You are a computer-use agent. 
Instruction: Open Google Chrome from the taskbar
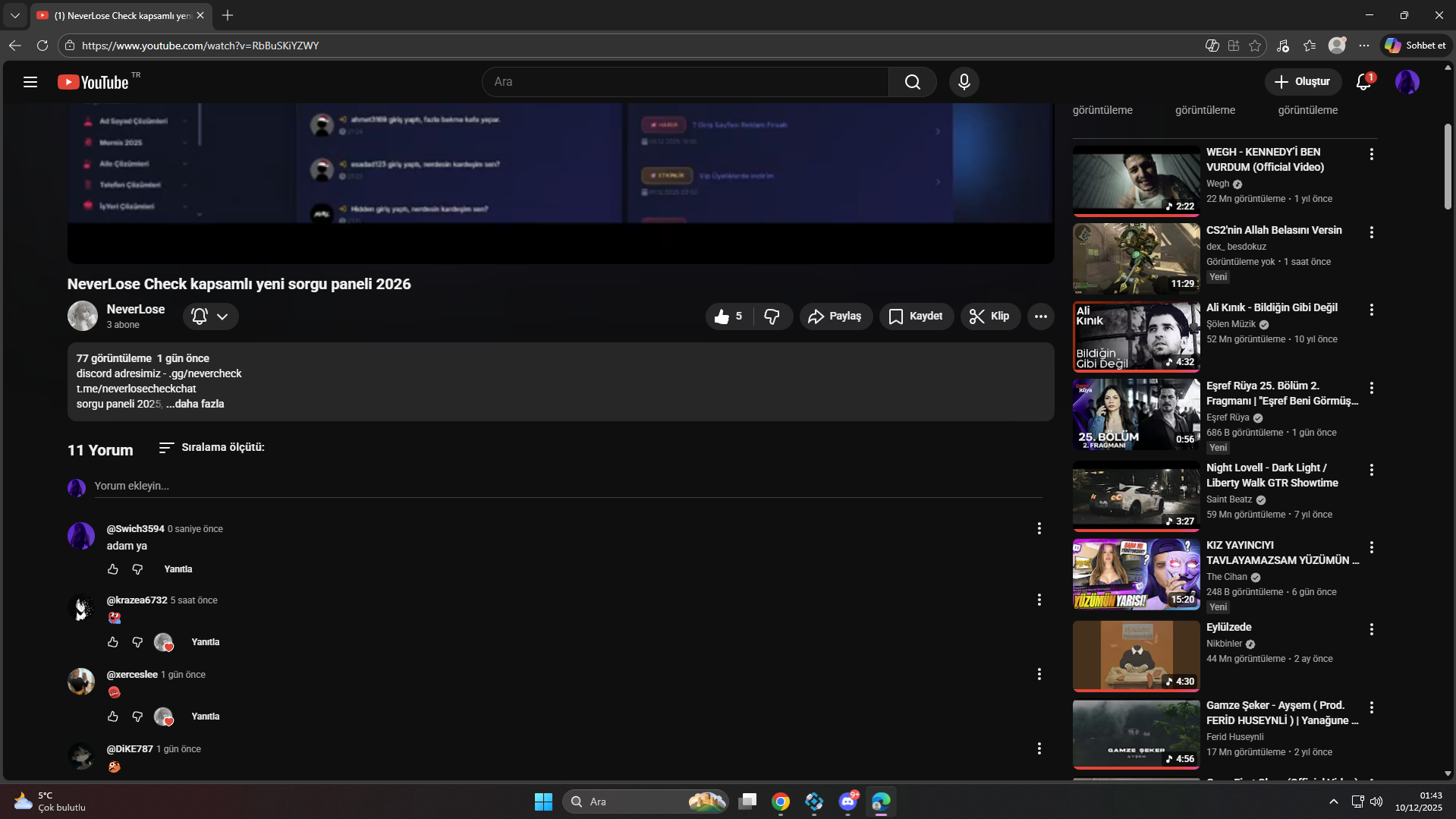[781, 802]
